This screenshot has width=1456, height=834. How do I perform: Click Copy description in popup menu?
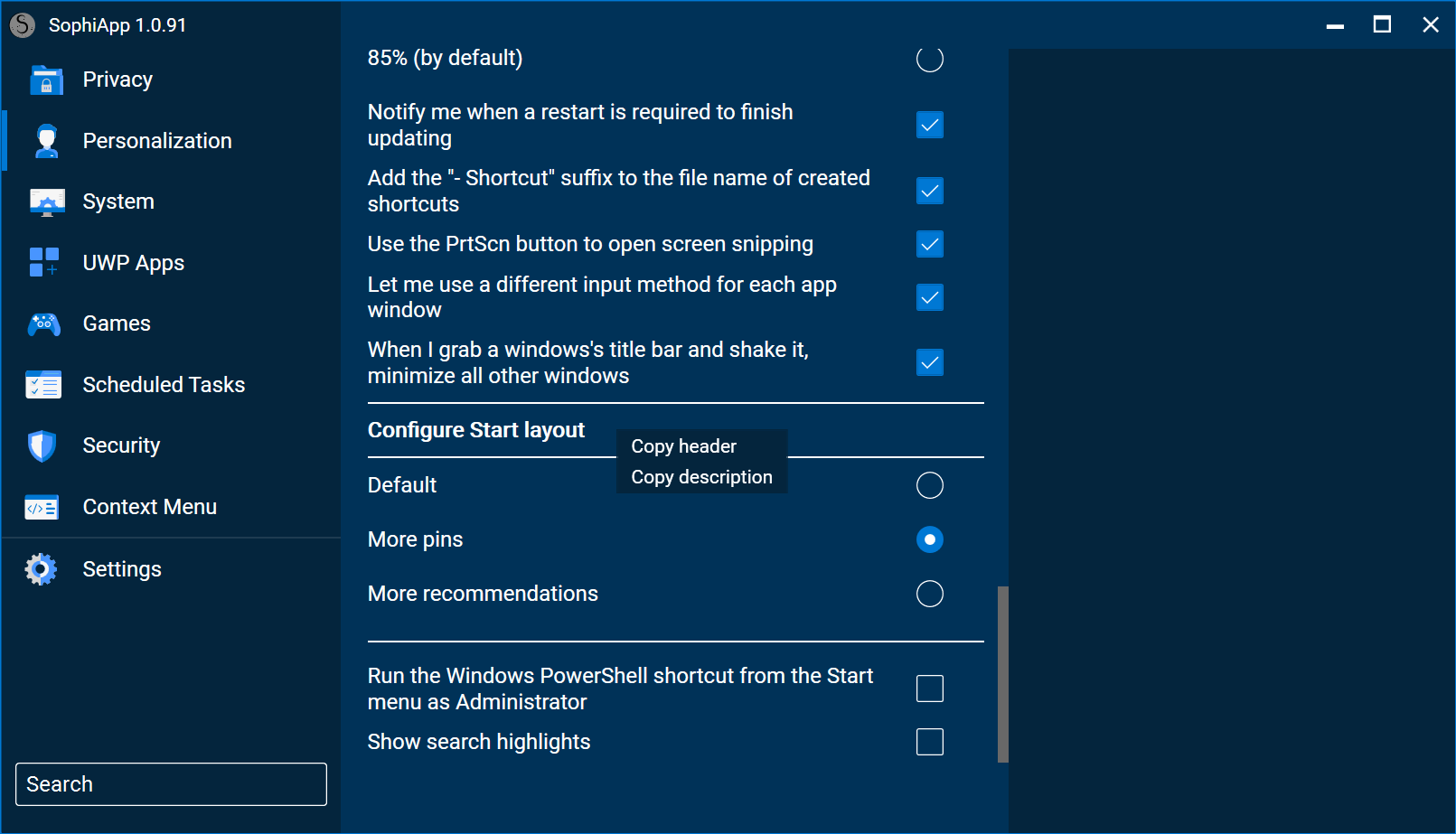tap(701, 477)
